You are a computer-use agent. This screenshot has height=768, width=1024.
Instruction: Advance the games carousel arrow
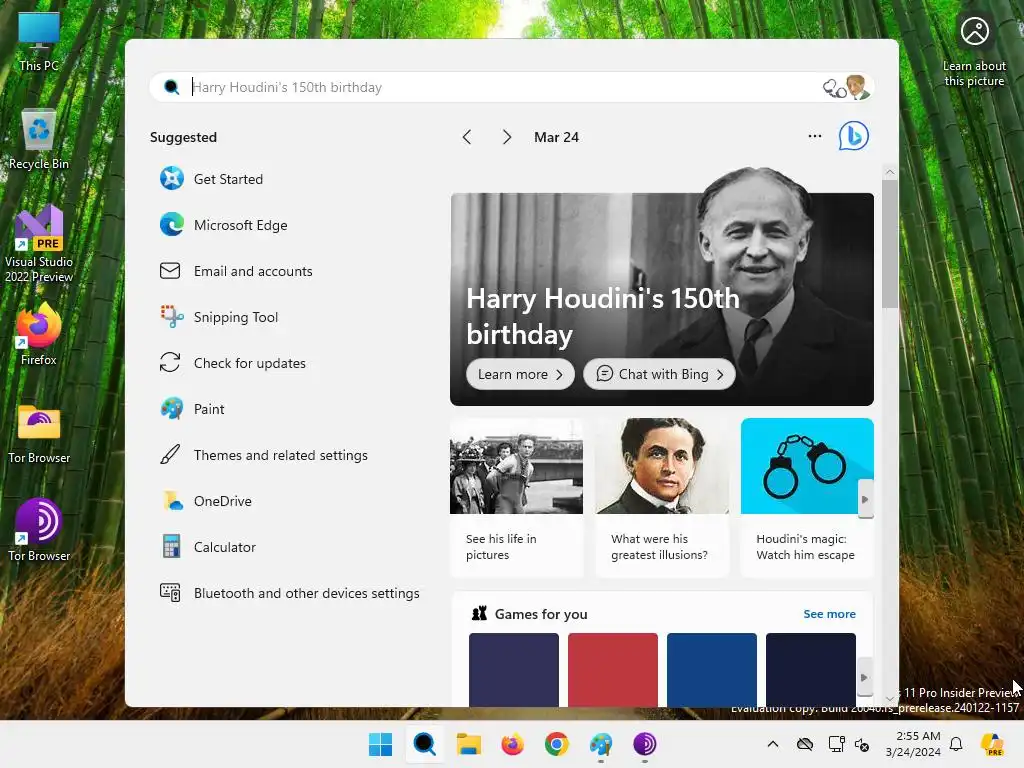tap(864, 677)
